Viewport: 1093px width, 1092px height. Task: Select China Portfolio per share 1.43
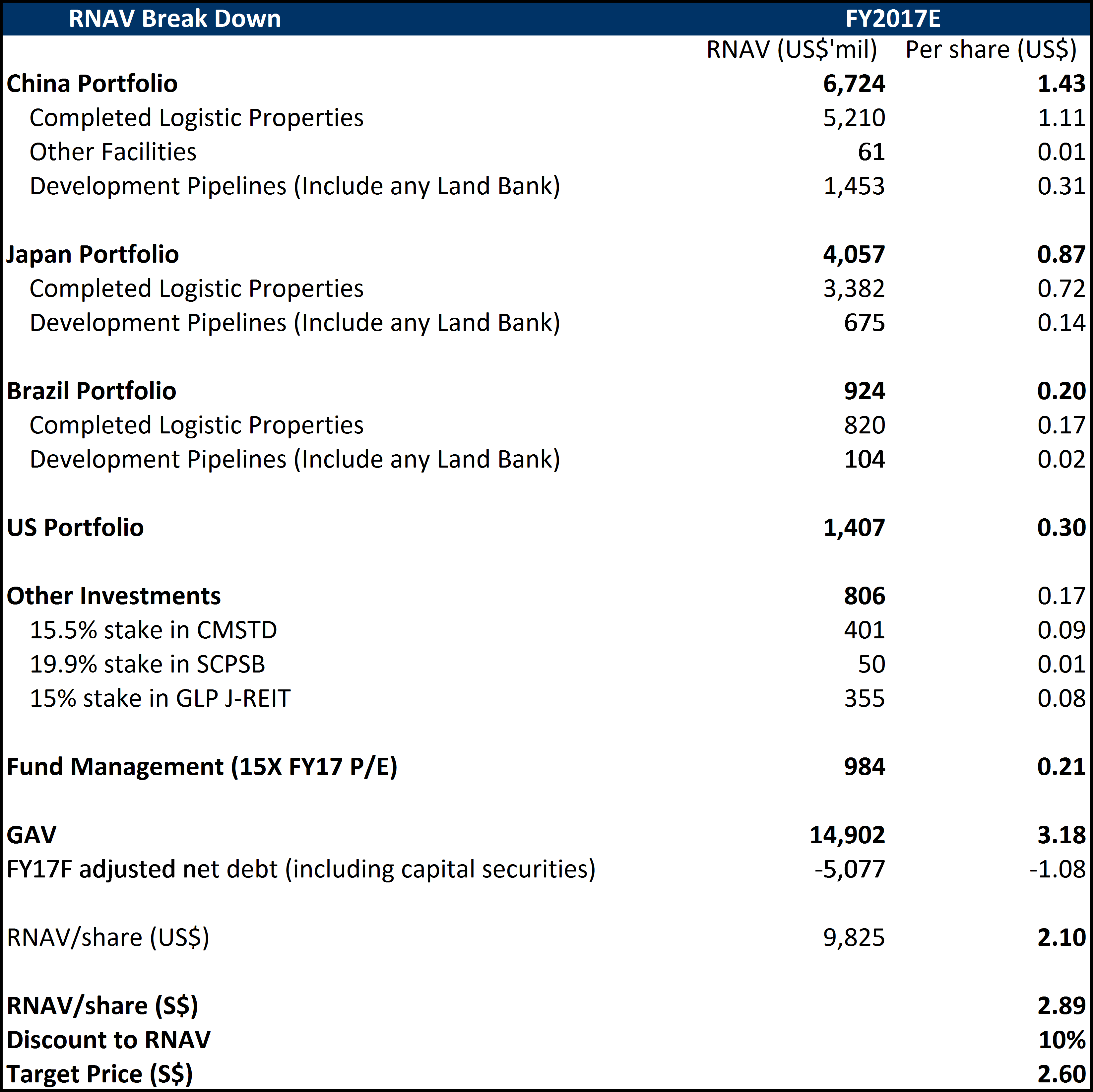click(1061, 84)
